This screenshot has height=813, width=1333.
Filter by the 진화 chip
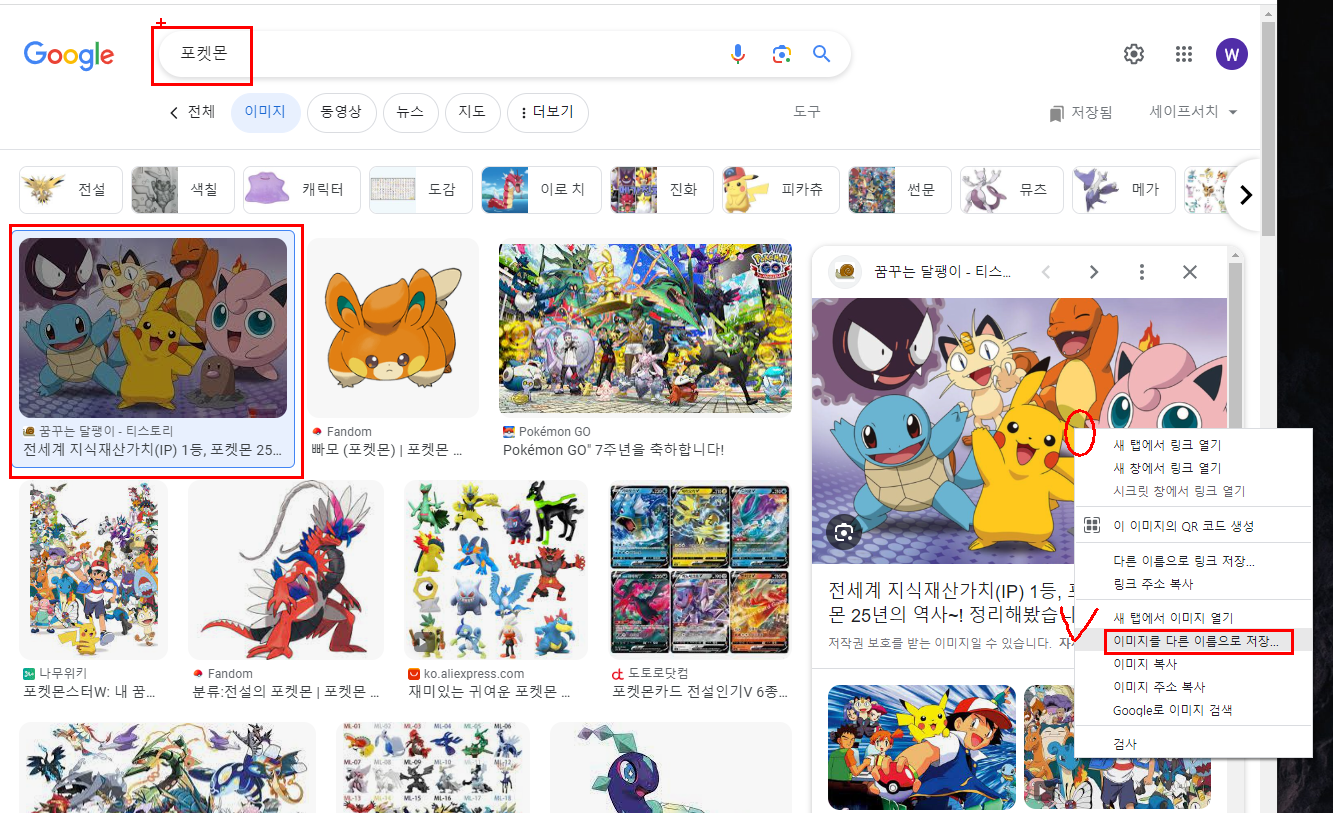pos(662,190)
